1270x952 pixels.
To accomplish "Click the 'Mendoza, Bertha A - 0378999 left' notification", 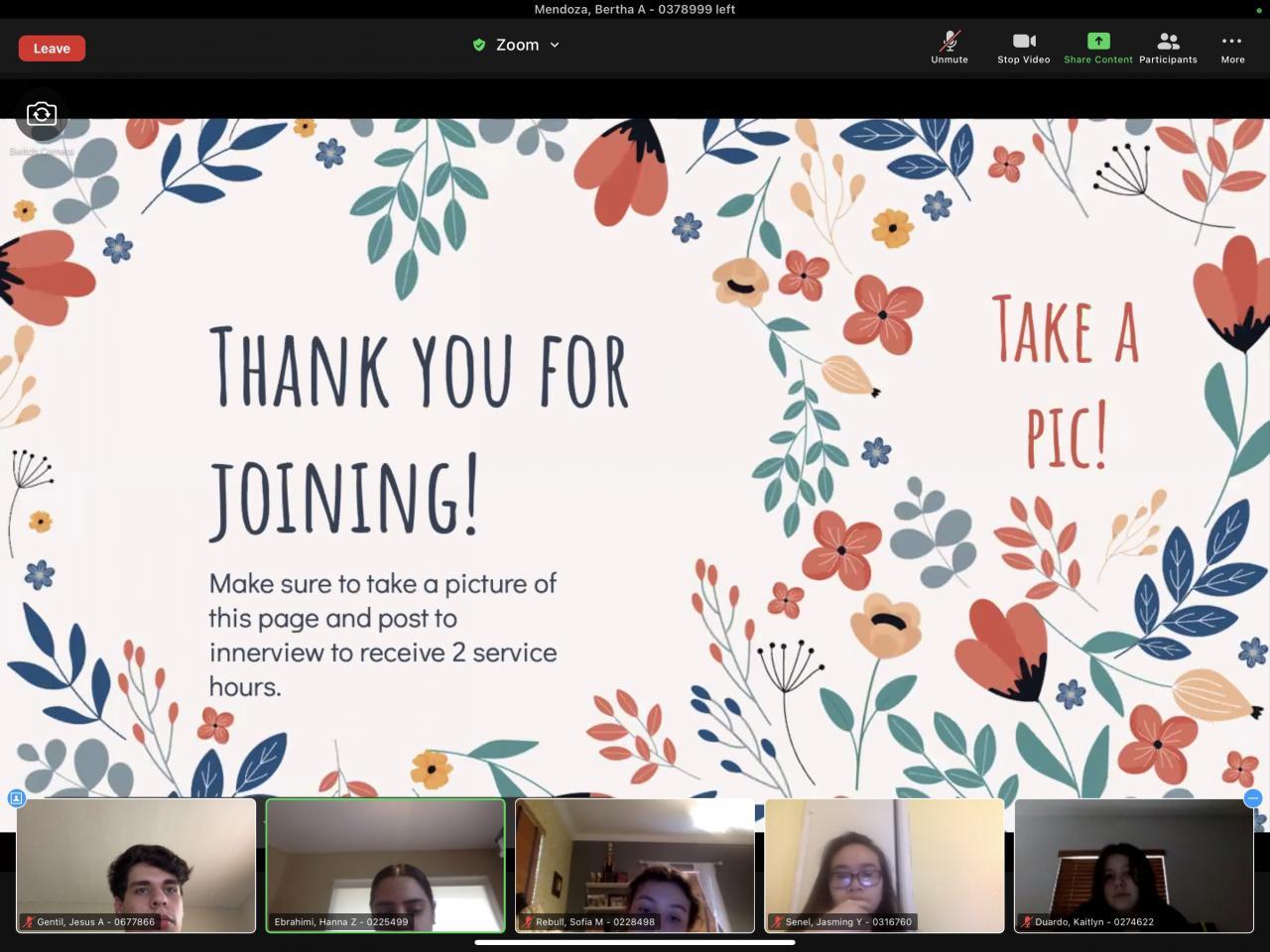I will (635, 9).
